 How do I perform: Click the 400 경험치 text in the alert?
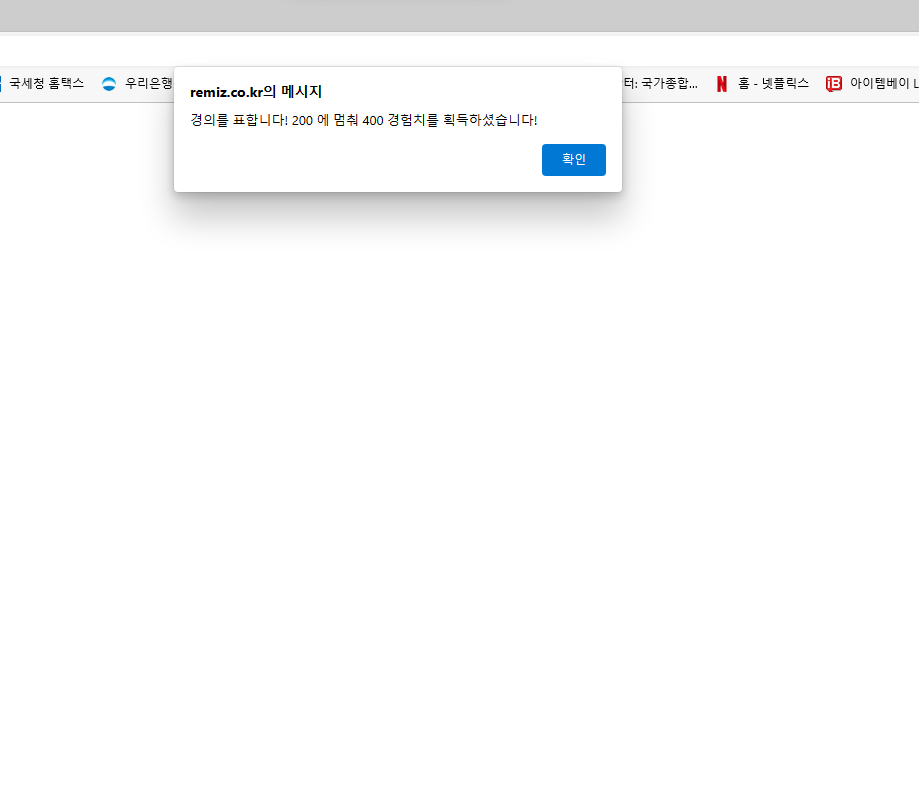394,121
